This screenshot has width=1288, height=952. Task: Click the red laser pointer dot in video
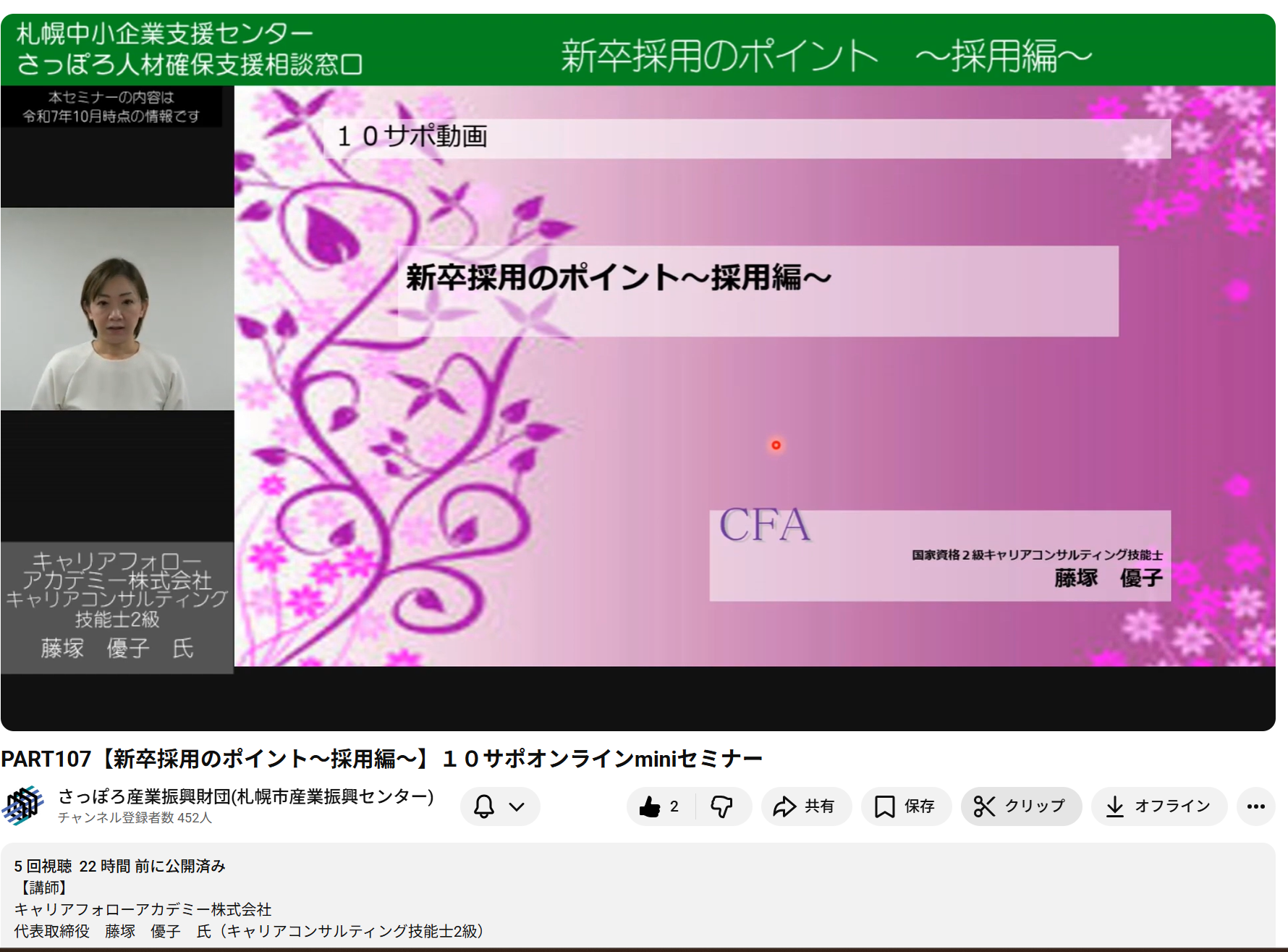click(776, 445)
